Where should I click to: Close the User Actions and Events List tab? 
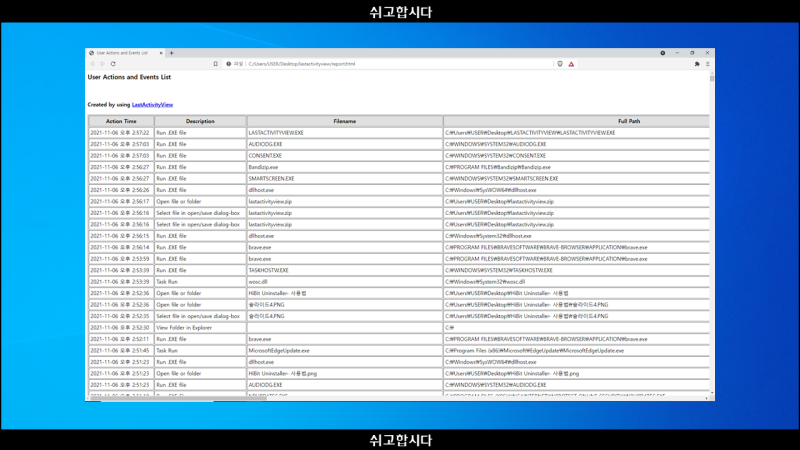point(161,53)
